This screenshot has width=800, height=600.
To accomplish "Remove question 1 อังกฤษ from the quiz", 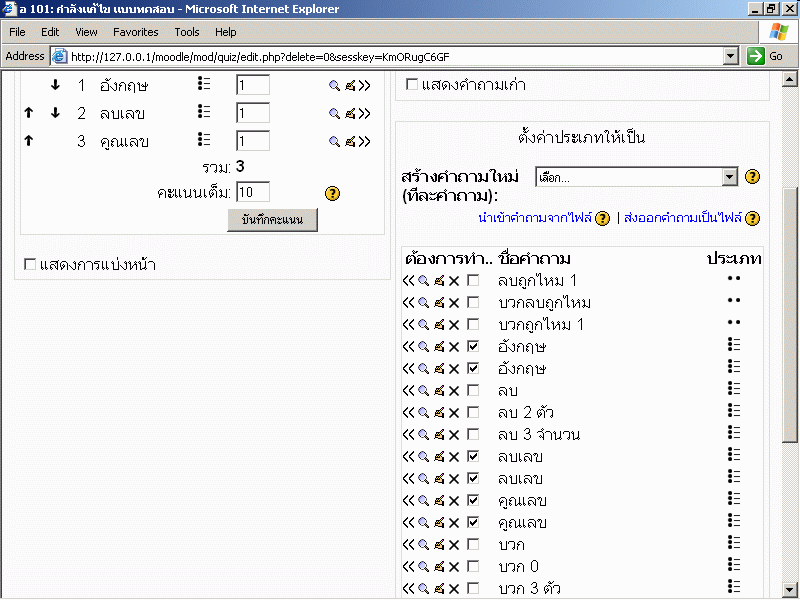I will point(365,86).
